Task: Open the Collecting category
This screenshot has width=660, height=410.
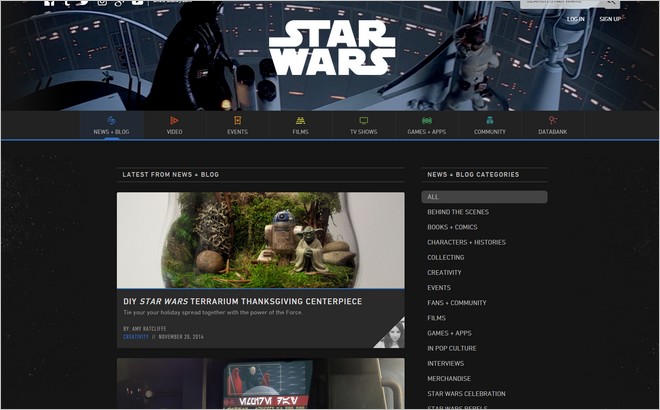Action: (x=446, y=258)
